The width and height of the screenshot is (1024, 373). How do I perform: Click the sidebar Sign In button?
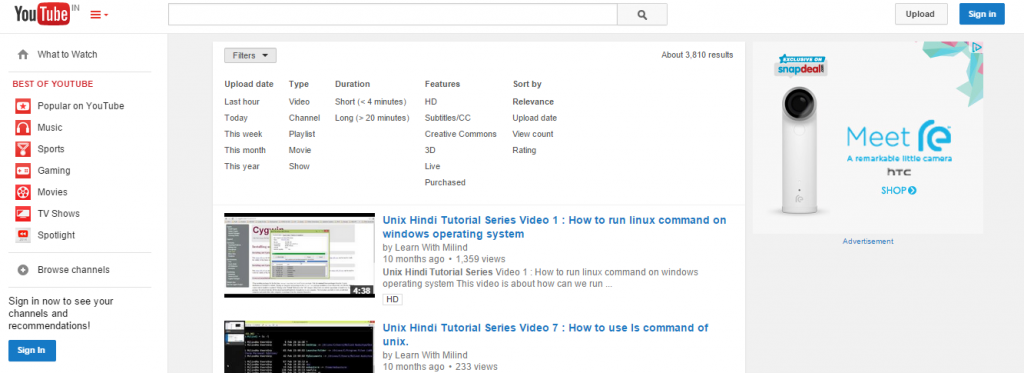(x=32, y=350)
